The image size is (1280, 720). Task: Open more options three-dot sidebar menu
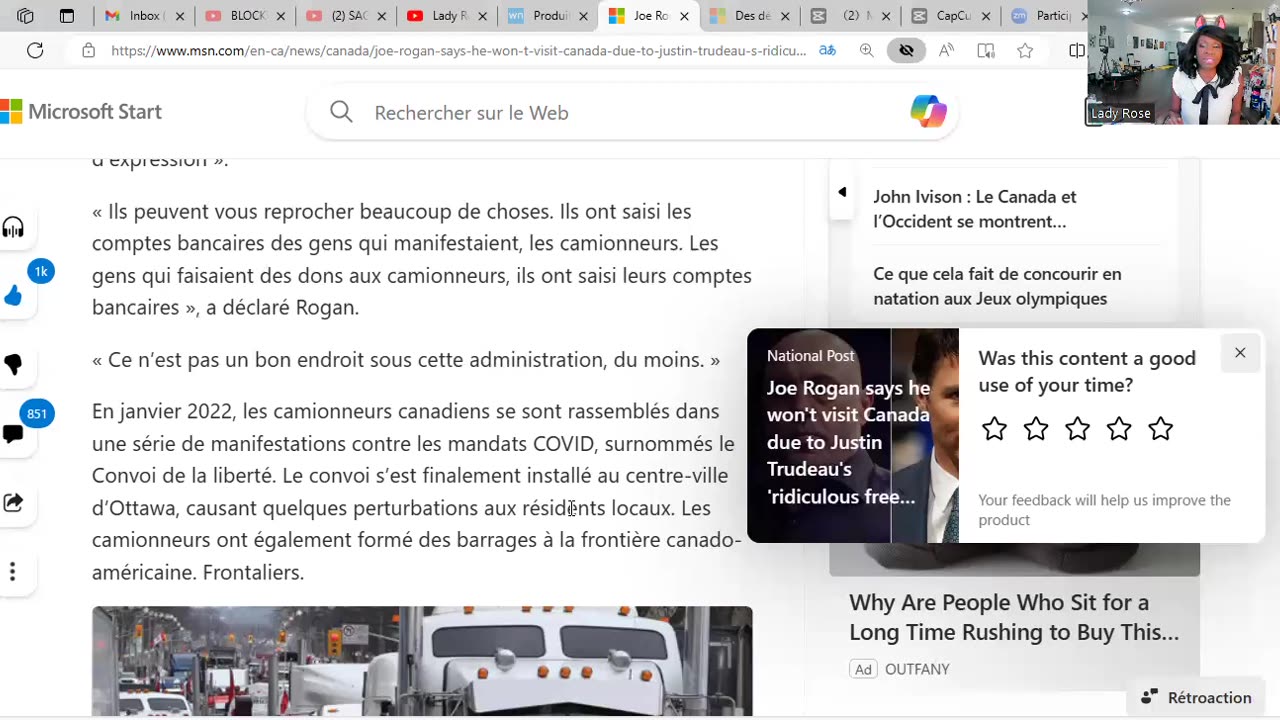13,572
